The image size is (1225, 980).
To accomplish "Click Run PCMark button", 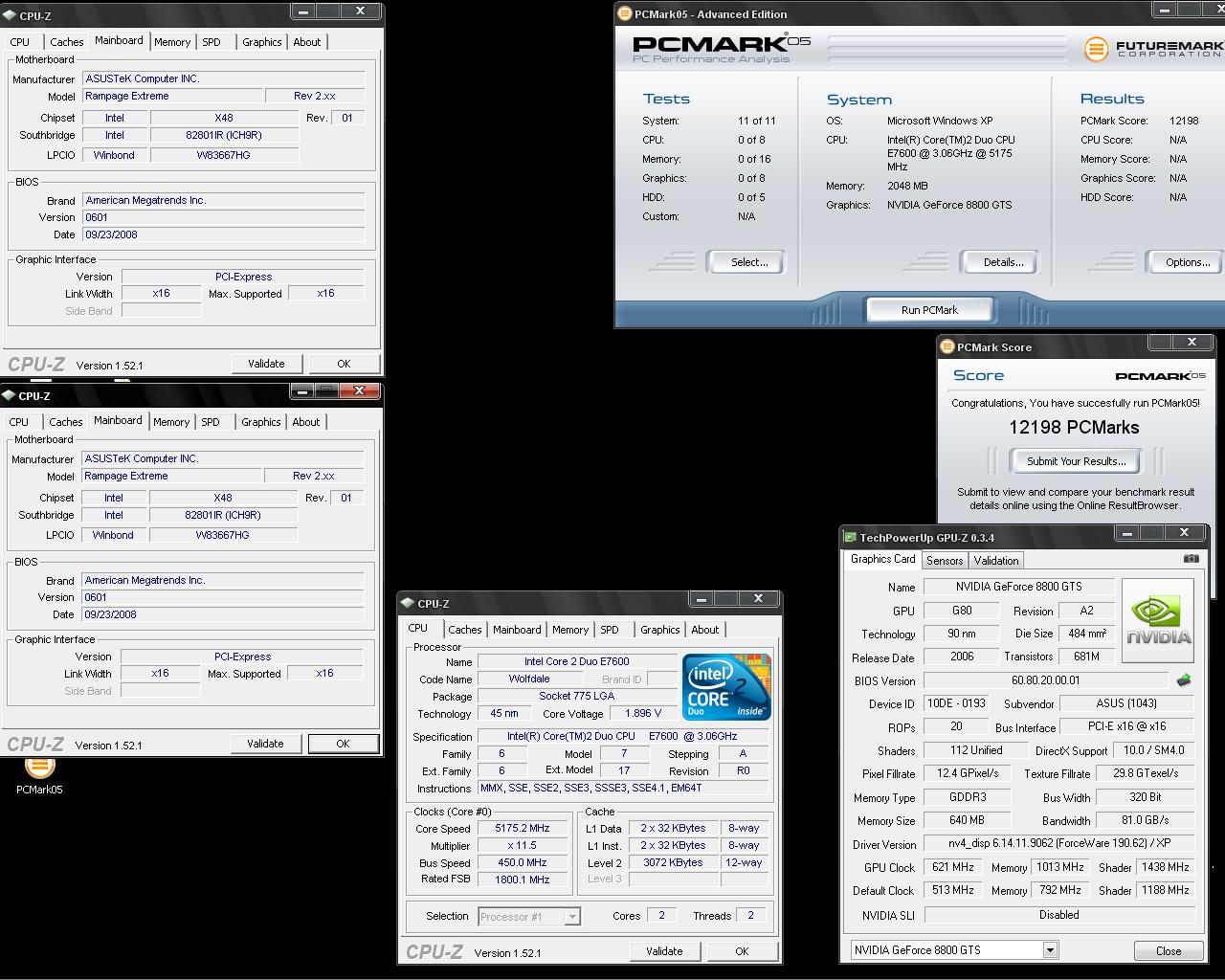I will pyautogui.click(x=929, y=310).
